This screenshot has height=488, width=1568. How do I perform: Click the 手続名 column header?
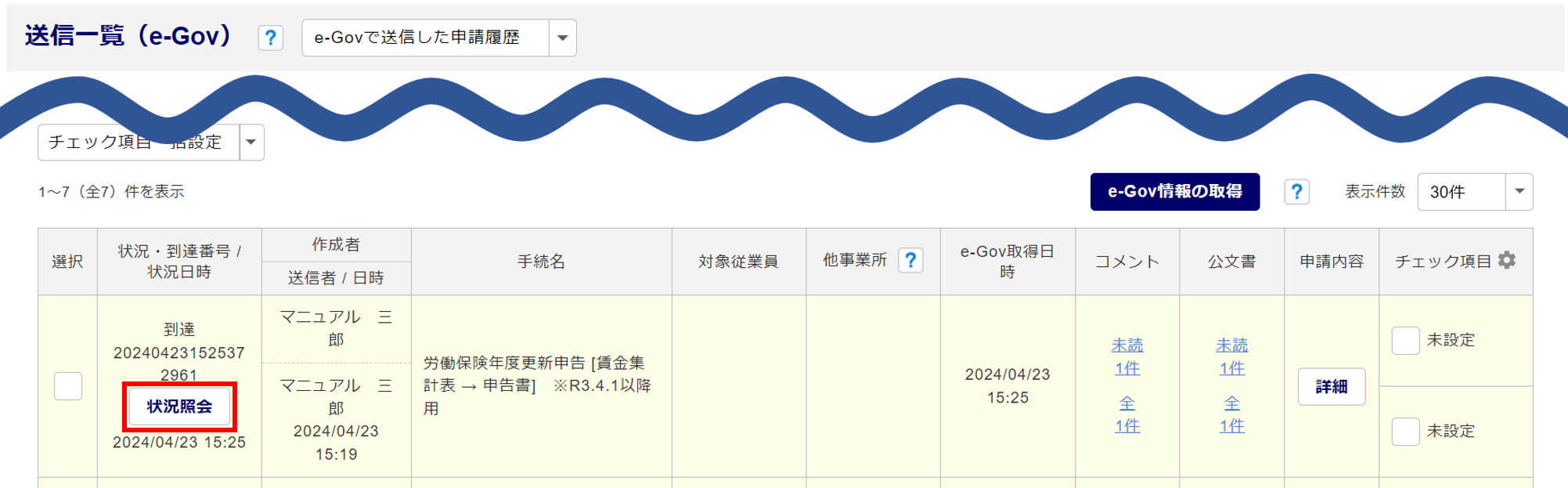(541, 262)
